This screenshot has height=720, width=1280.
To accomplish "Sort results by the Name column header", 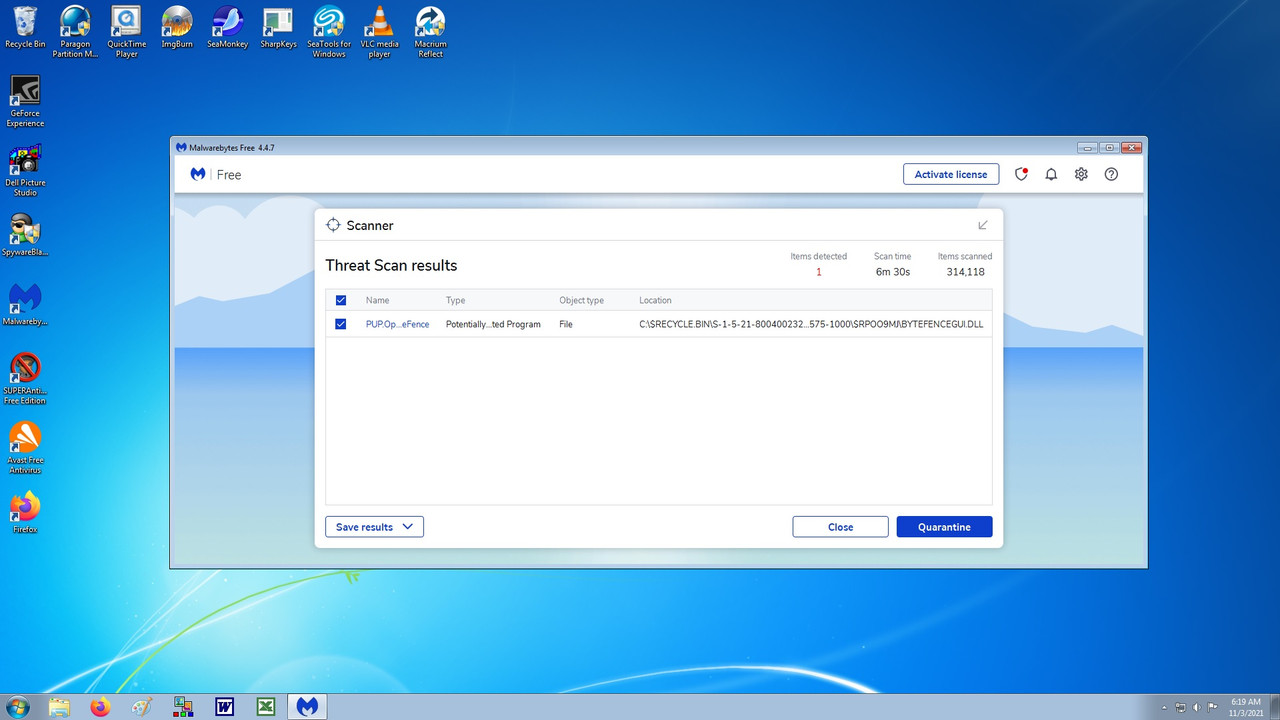I will (377, 300).
